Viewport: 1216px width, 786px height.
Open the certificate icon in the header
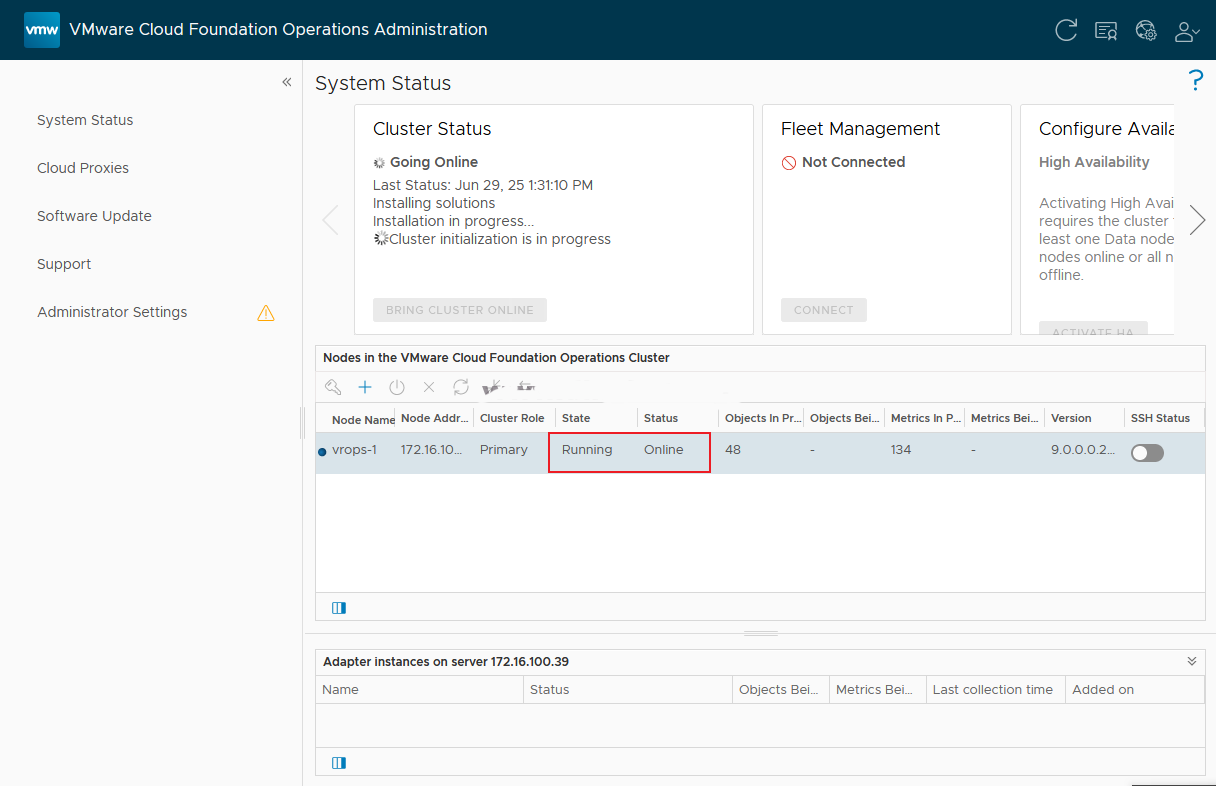(1106, 30)
